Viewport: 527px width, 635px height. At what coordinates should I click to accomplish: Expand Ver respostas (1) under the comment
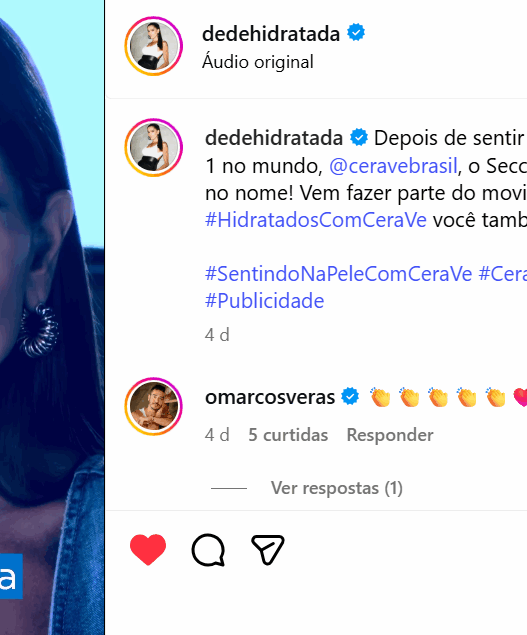click(337, 488)
